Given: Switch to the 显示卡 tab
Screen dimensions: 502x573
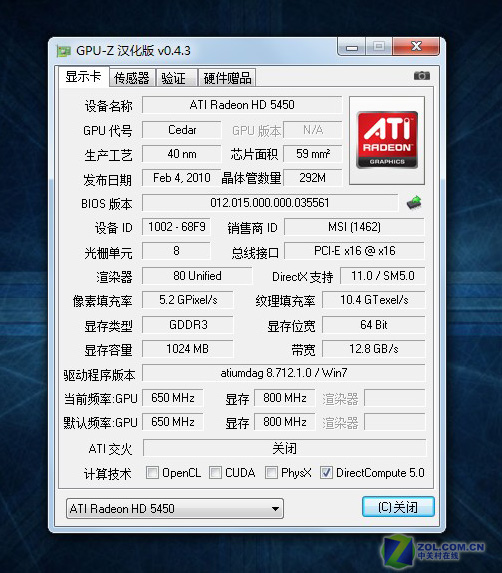Looking at the screenshot, I should point(83,77).
